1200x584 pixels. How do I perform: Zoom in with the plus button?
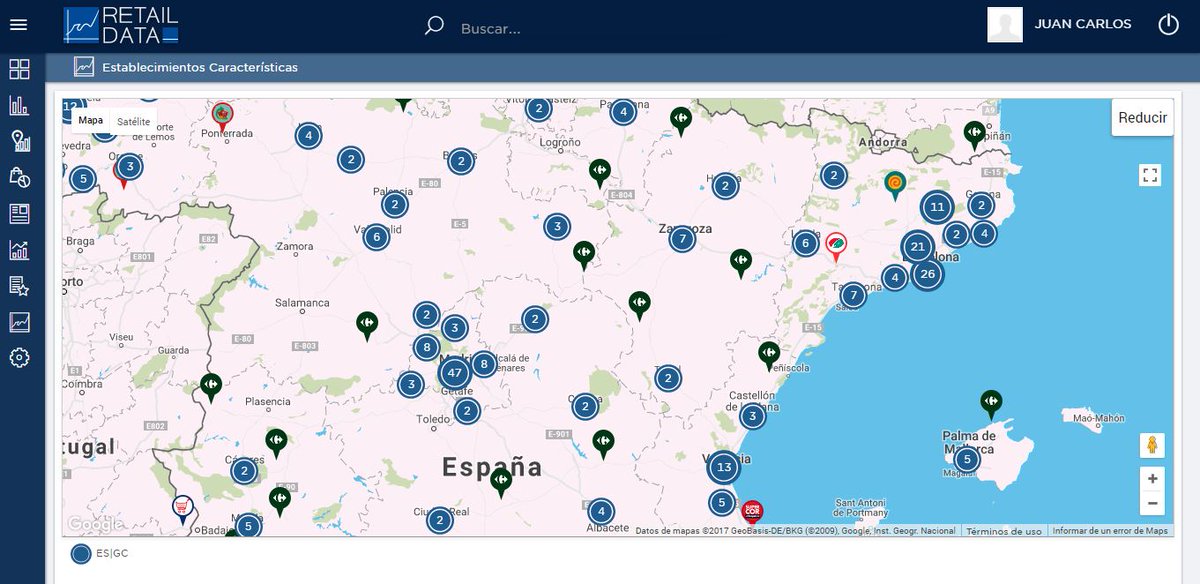point(1152,479)
